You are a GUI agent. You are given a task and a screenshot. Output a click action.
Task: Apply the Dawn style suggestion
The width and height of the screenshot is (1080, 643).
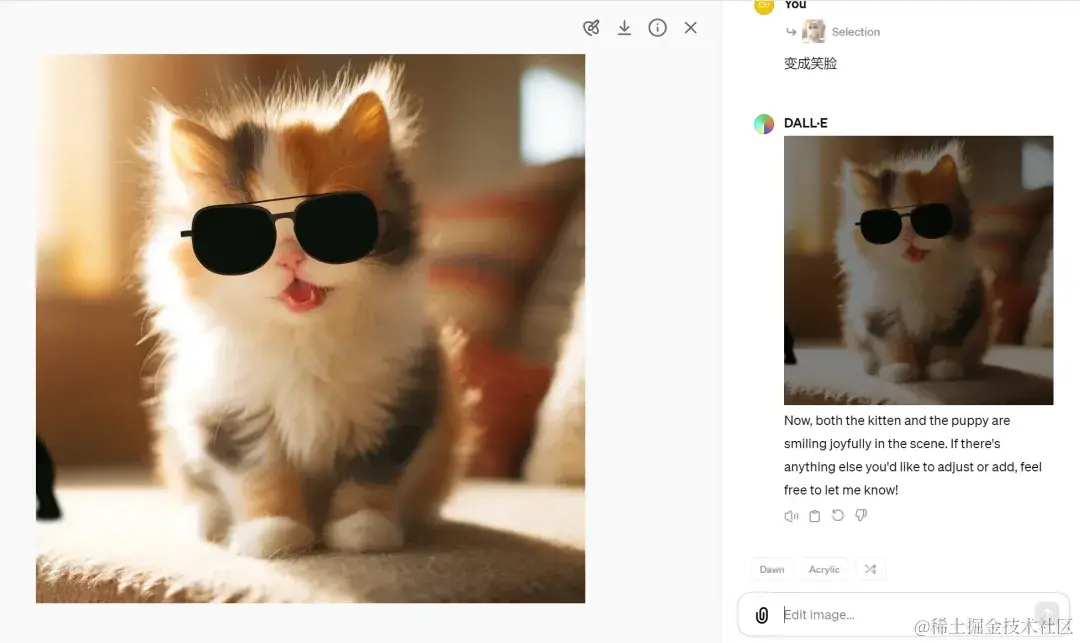[x=771, y=569]
